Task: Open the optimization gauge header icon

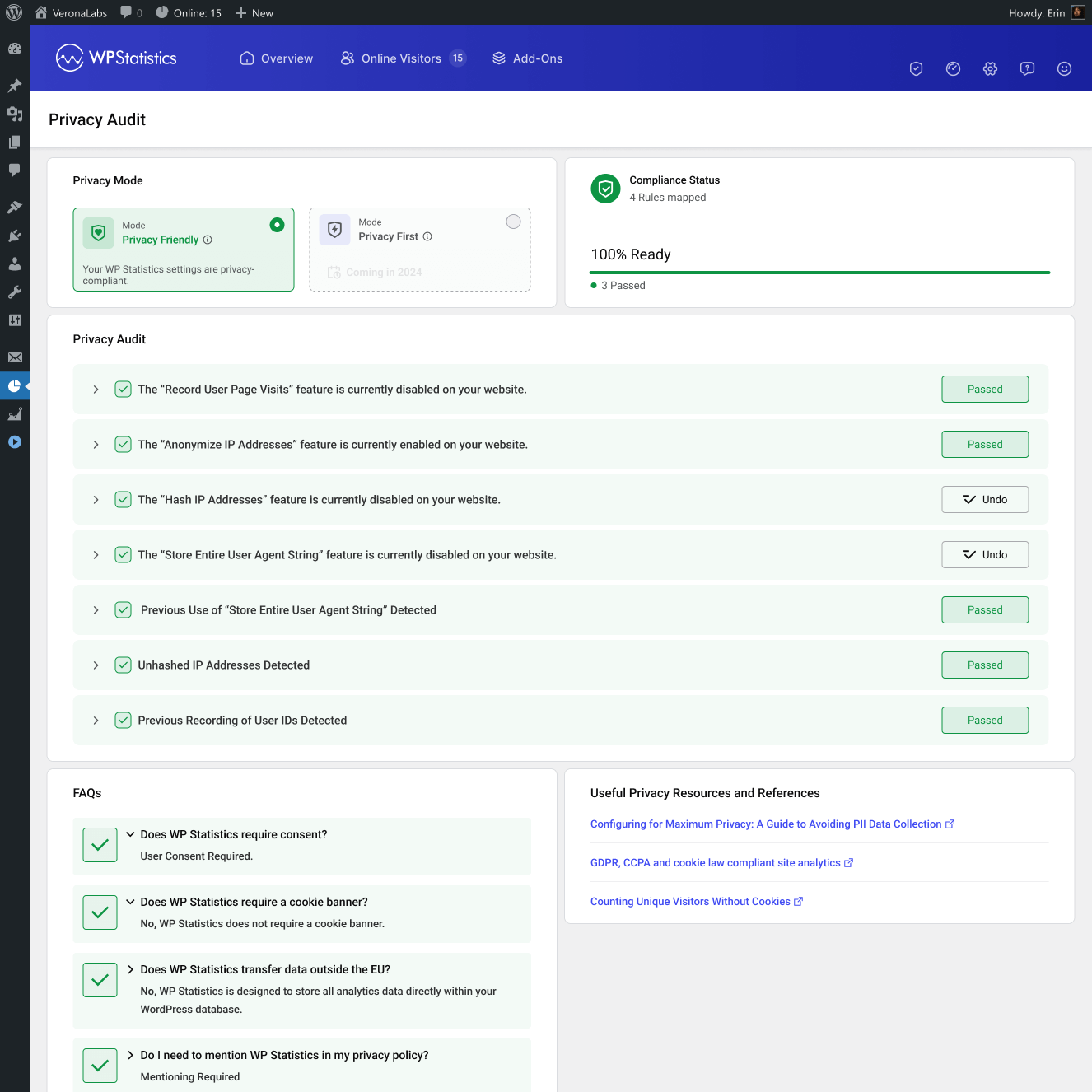Action: click(953, 68)
